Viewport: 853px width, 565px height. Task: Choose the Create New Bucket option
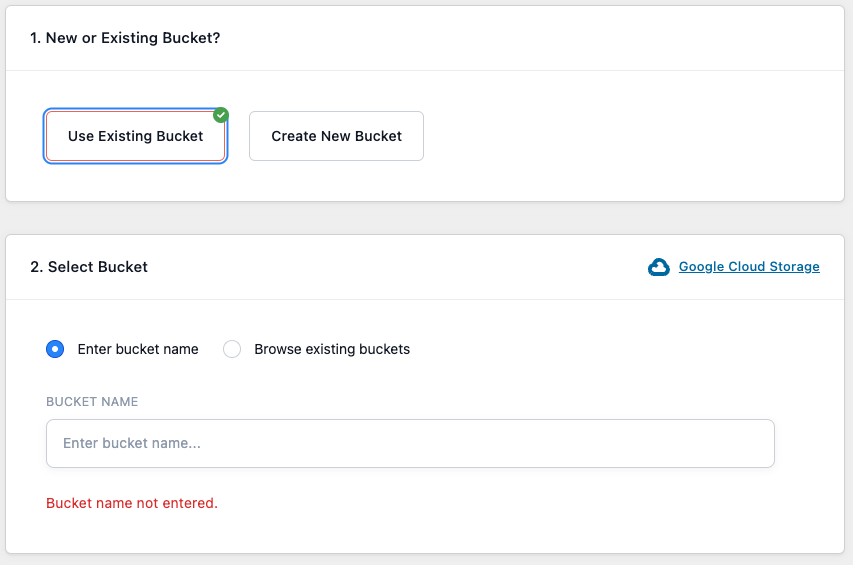click(x=336, y=136)
